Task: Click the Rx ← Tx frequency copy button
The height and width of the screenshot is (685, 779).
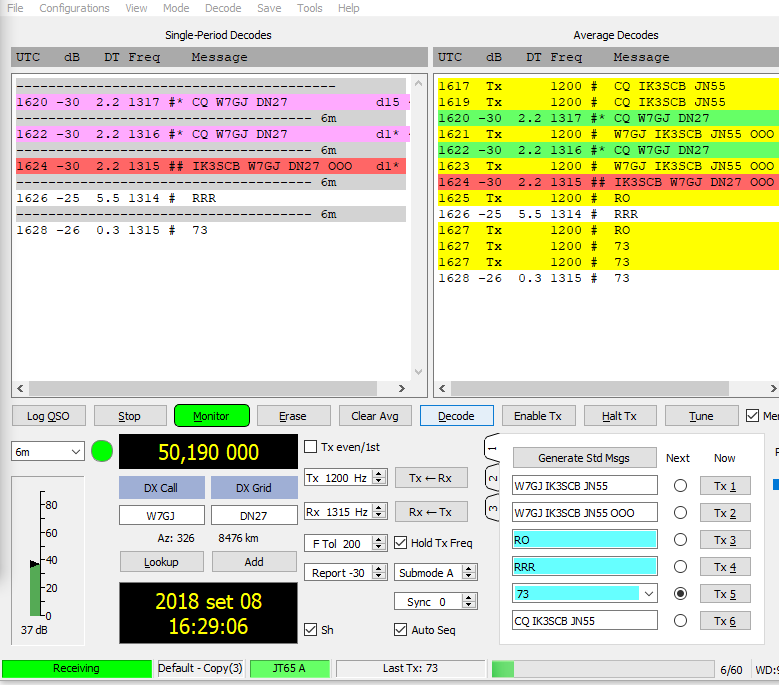Action: point(431,512)
